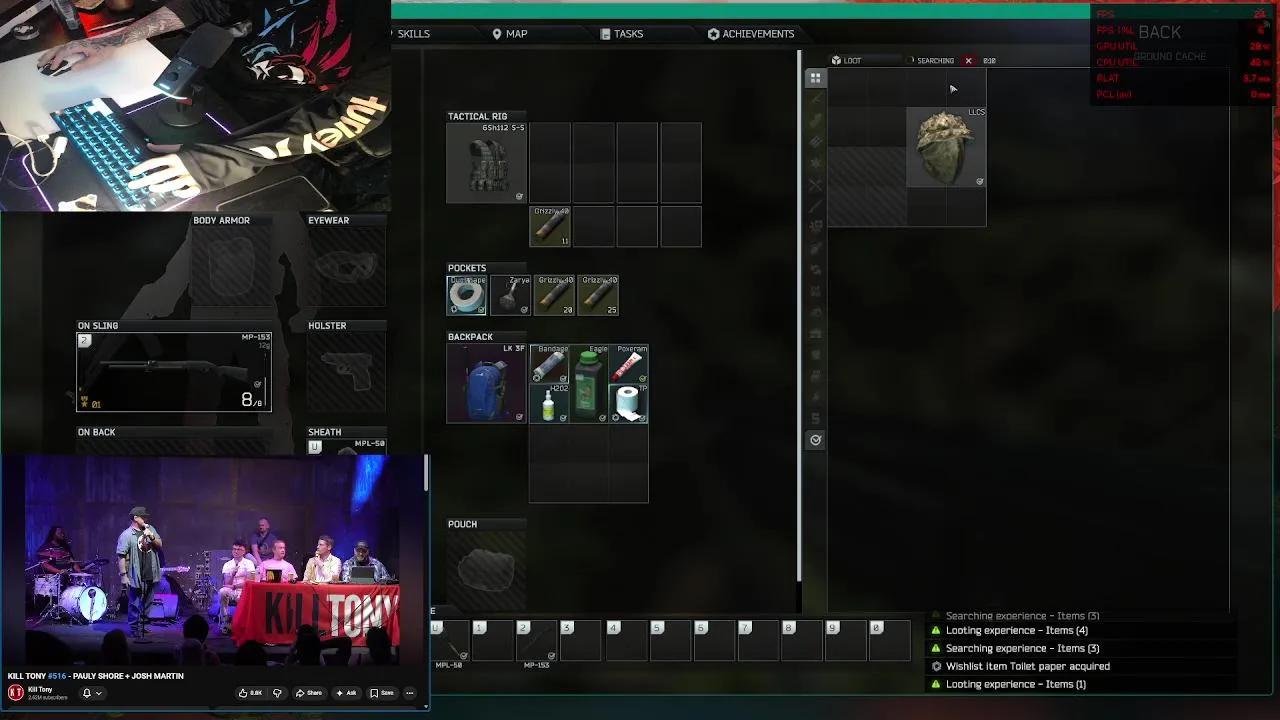
Task: Click 'Looting experience - Items (4)' notification
Action: click(1016, 631)
